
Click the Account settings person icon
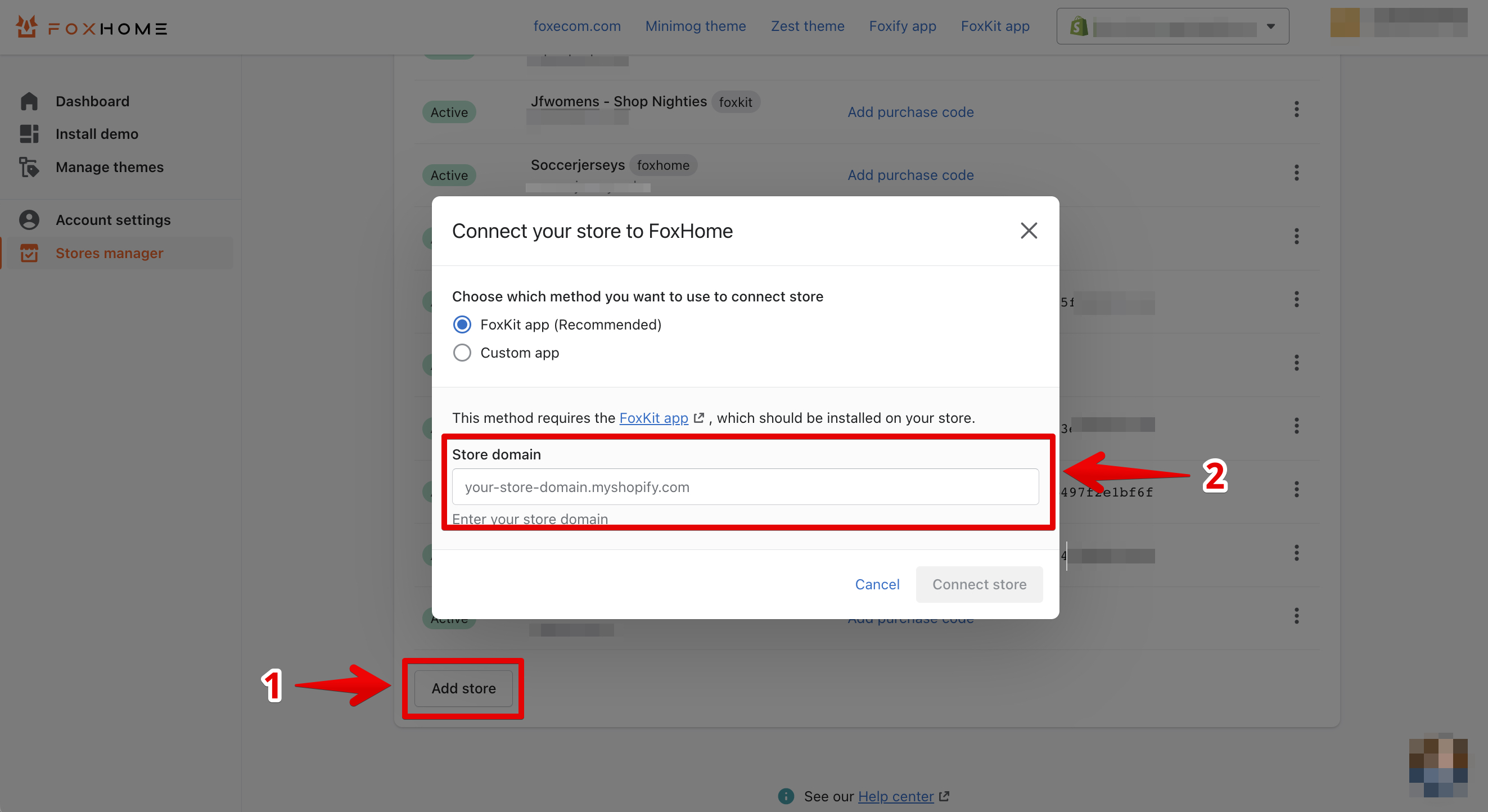point(29,220)
